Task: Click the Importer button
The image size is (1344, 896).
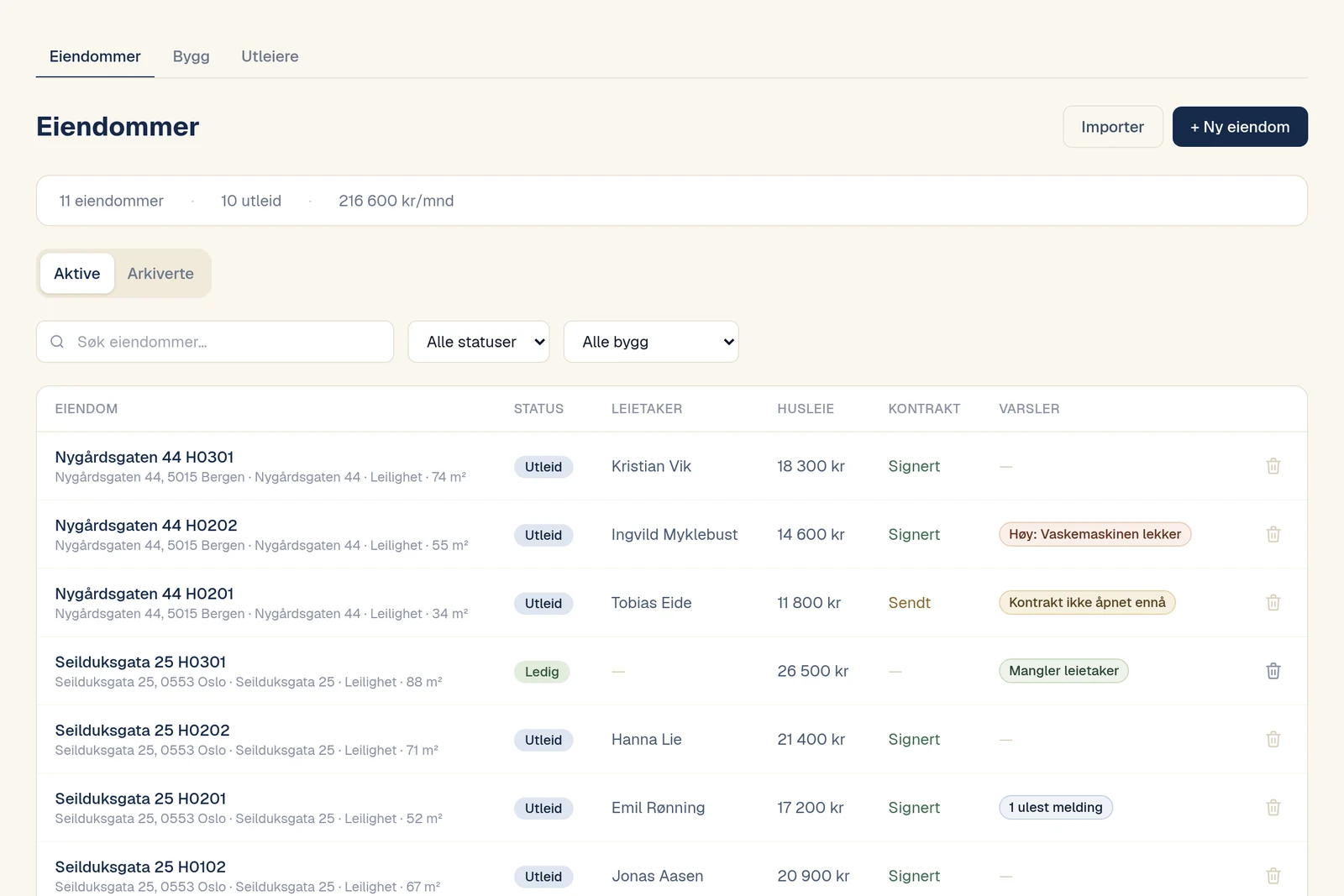Action: click(x=1113, y=127)
